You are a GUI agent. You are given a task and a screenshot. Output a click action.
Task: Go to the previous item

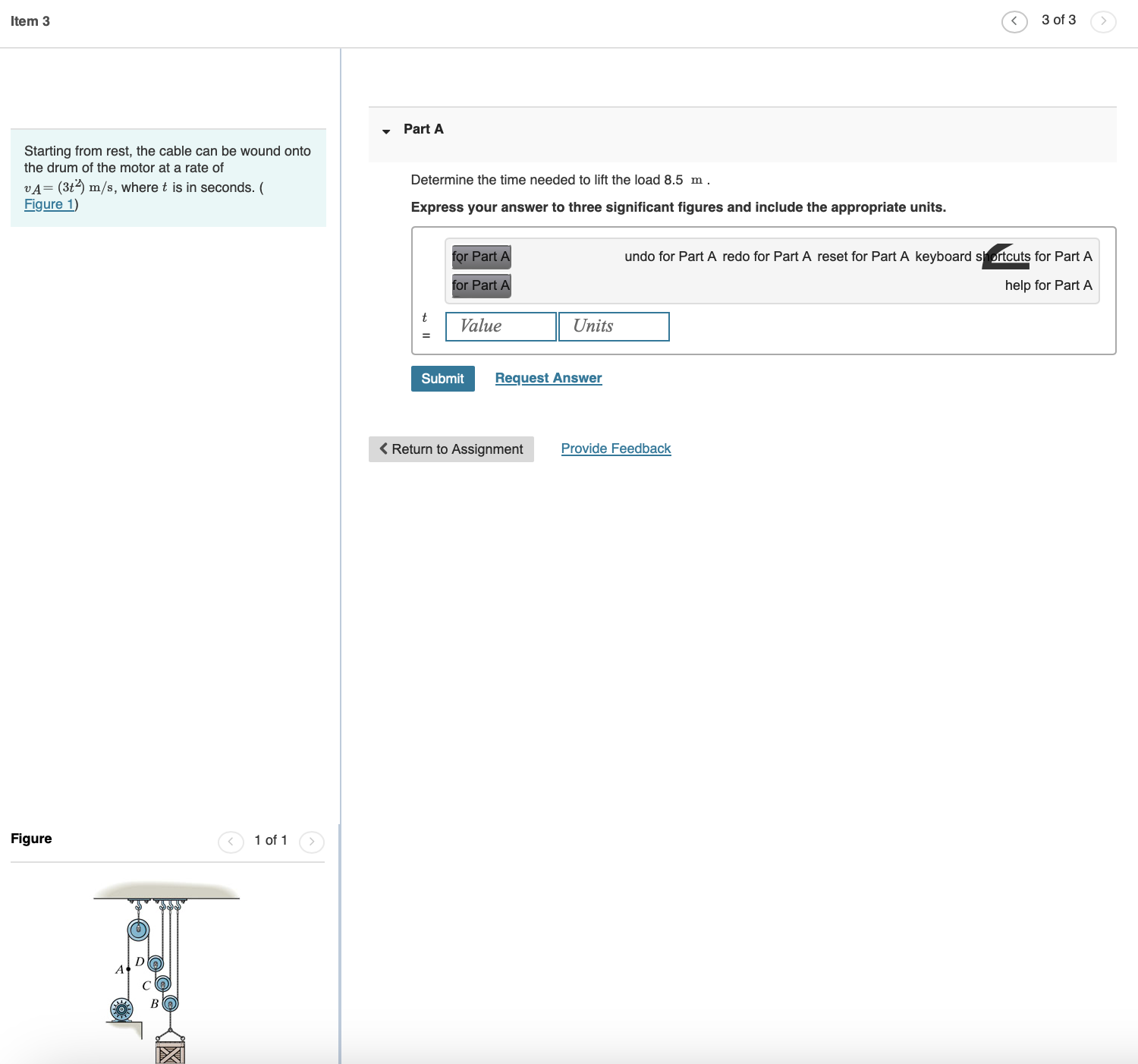pos(1014,21)
